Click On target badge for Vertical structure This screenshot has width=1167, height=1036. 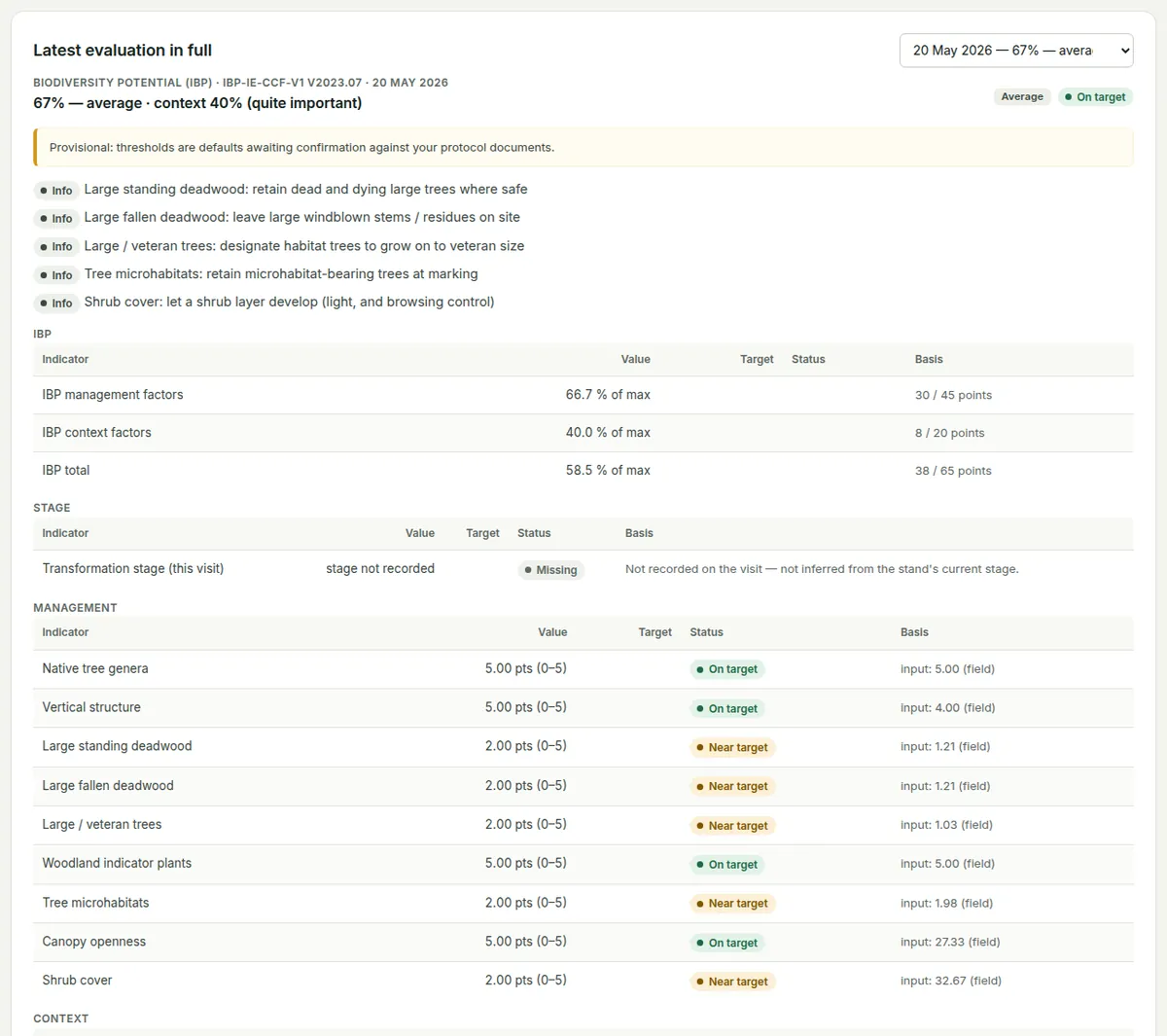727,709
